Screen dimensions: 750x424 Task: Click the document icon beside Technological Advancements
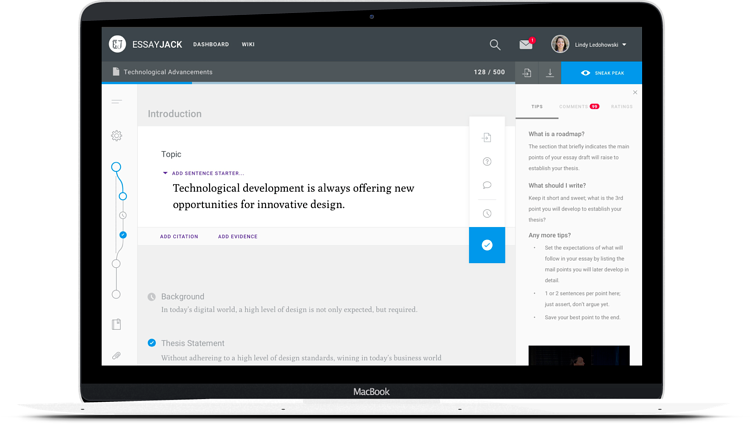[115, 72]
